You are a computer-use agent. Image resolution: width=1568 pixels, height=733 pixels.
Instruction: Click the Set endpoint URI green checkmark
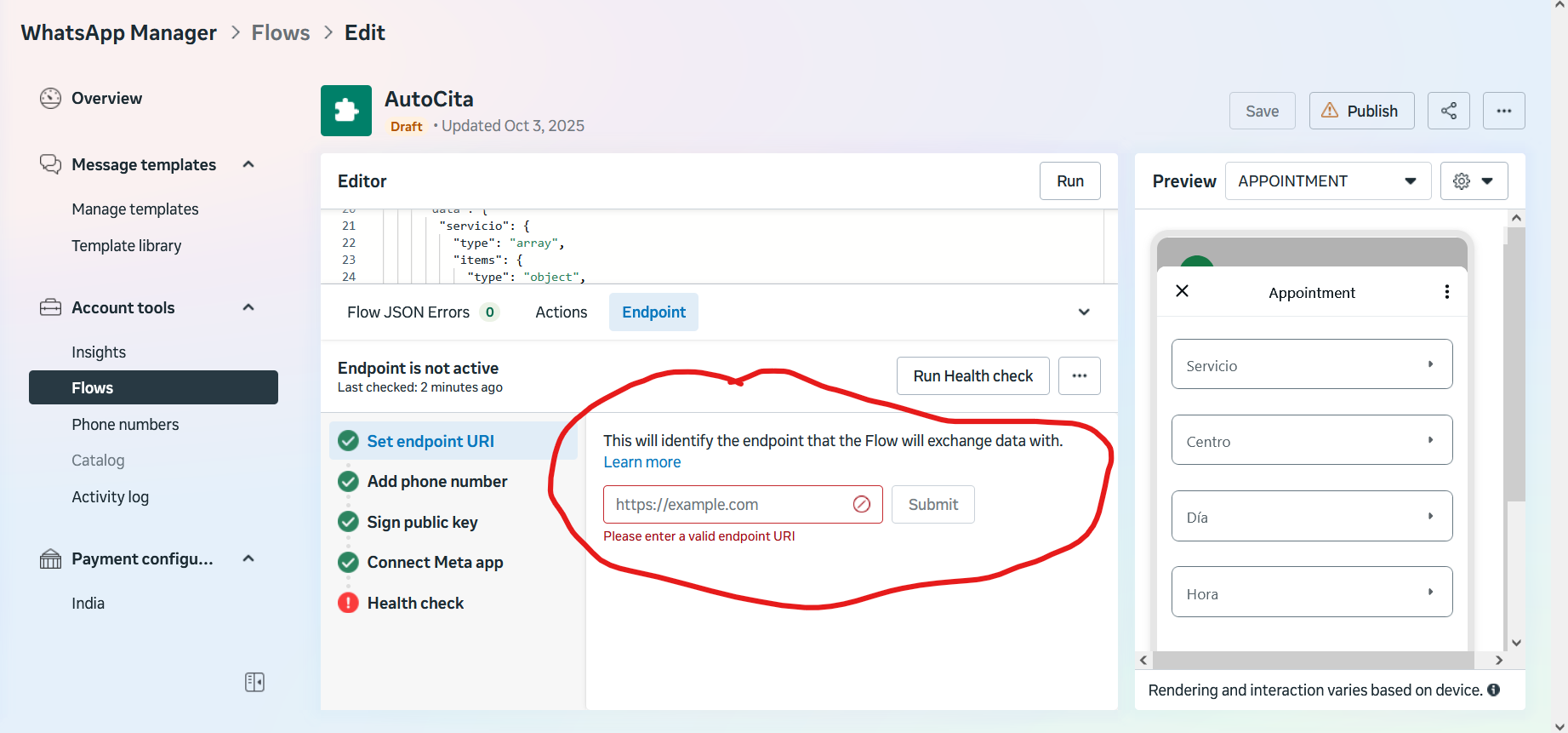tap(348, 441)
